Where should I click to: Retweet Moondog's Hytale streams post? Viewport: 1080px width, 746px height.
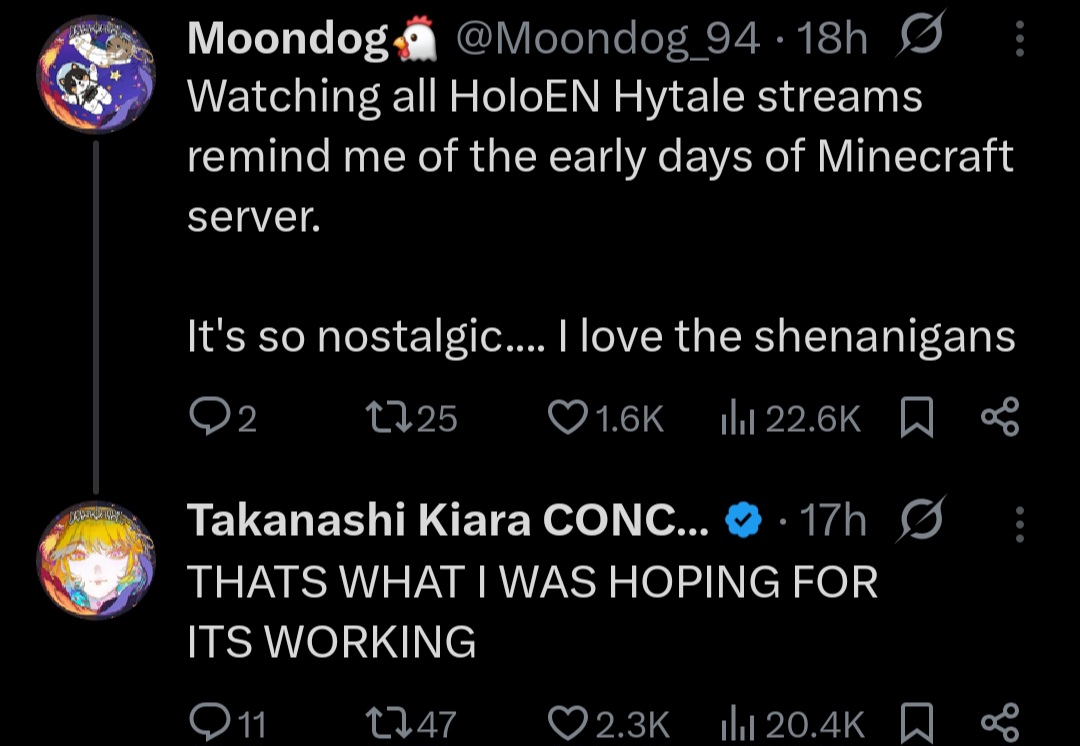coord(411,417)
